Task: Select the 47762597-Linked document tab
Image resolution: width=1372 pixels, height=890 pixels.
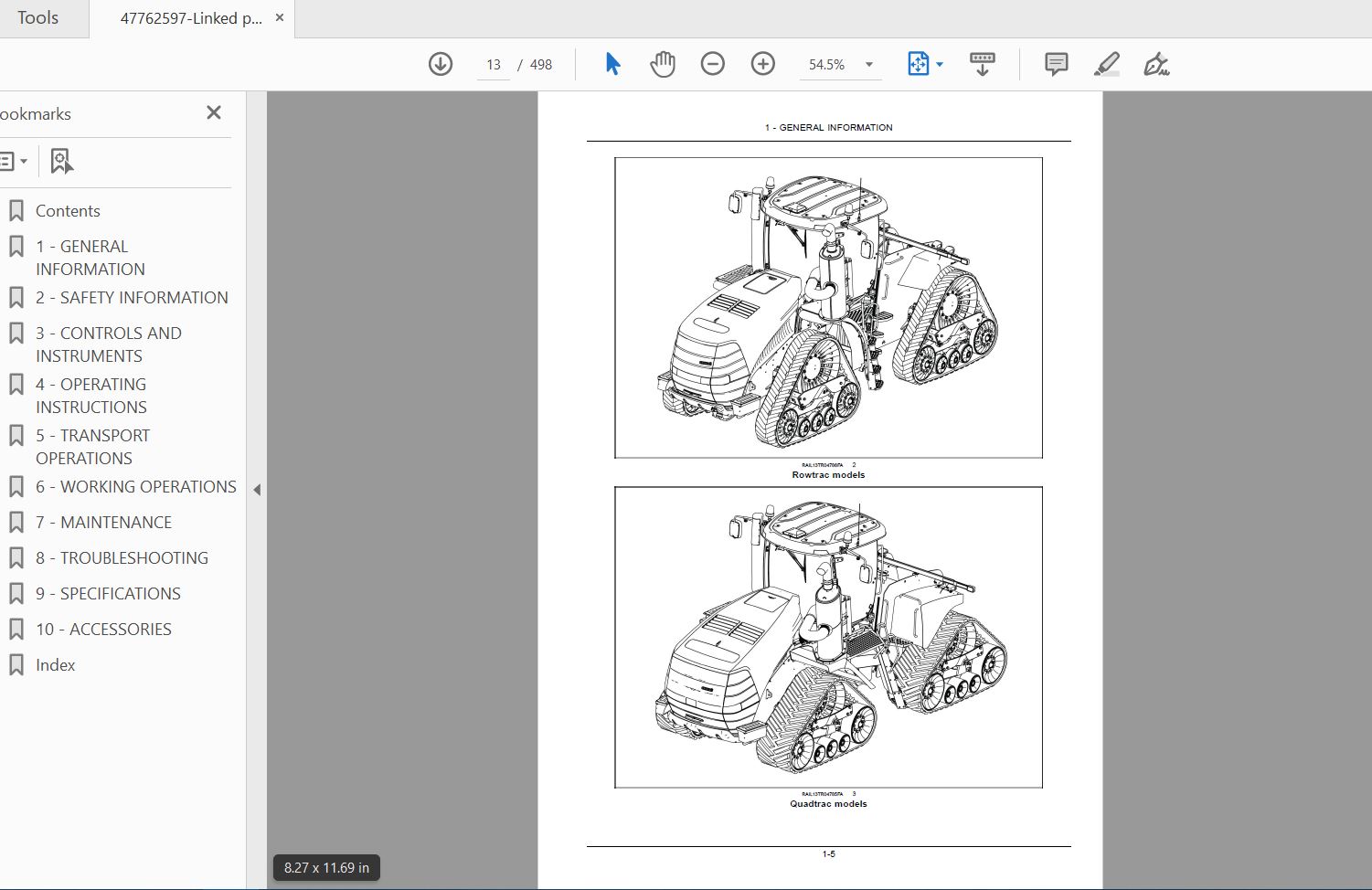Action: (x=191, y=18)
